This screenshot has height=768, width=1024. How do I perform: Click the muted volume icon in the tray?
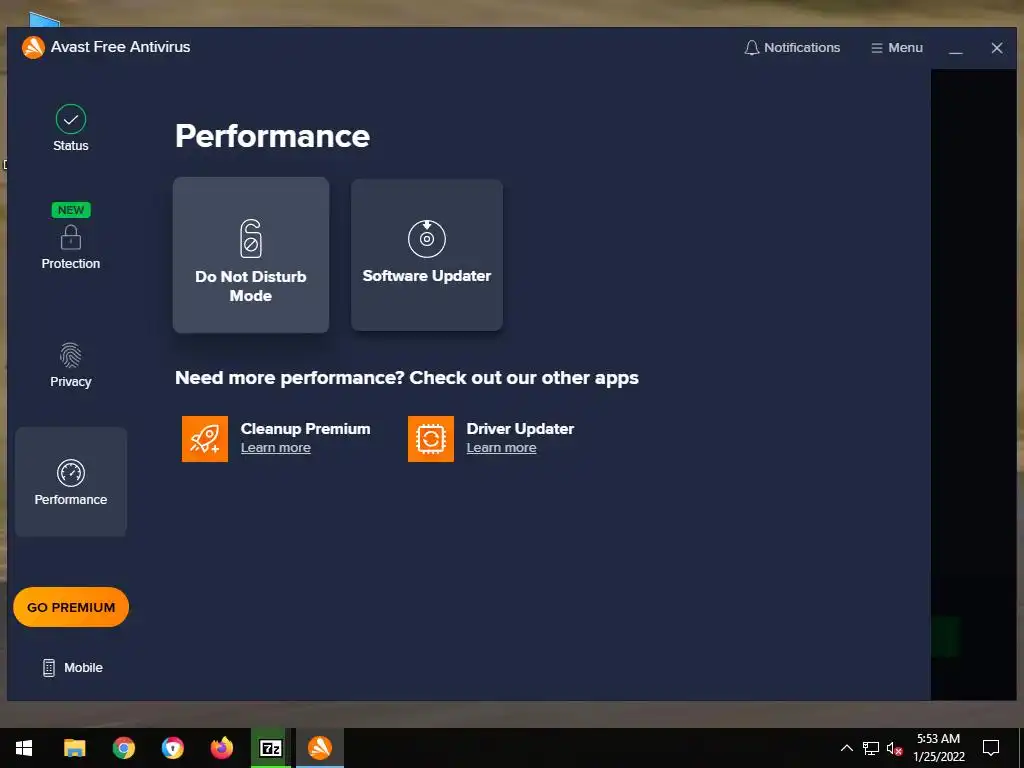(x=895, y=748)
